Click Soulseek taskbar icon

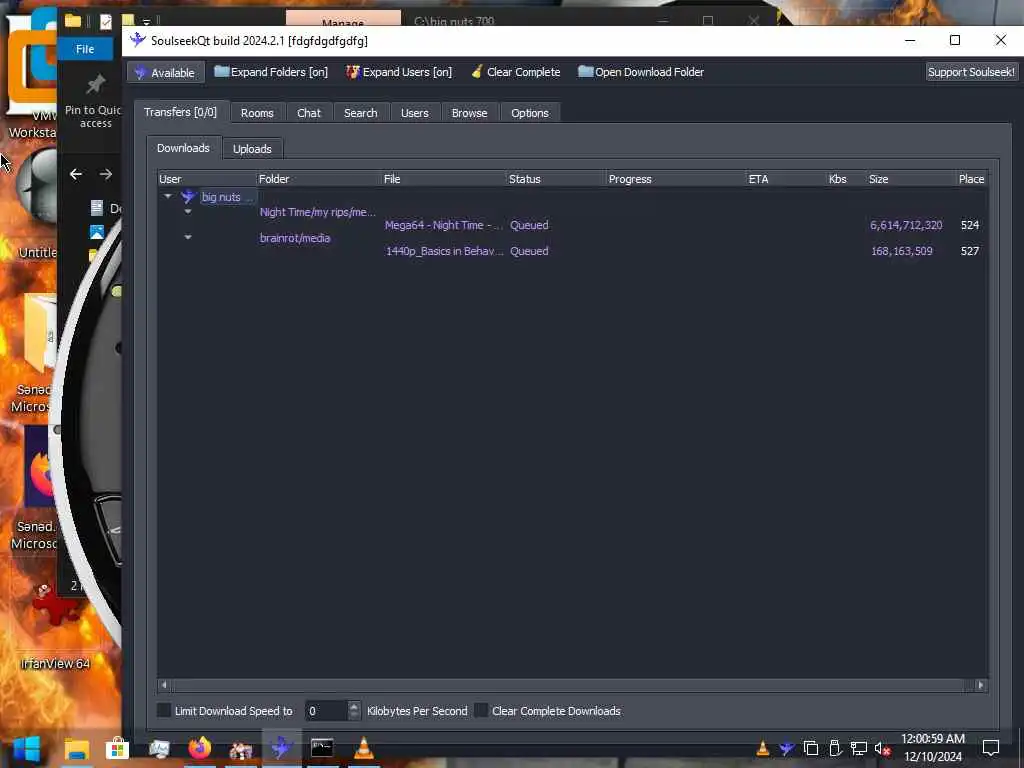(281, 748)
